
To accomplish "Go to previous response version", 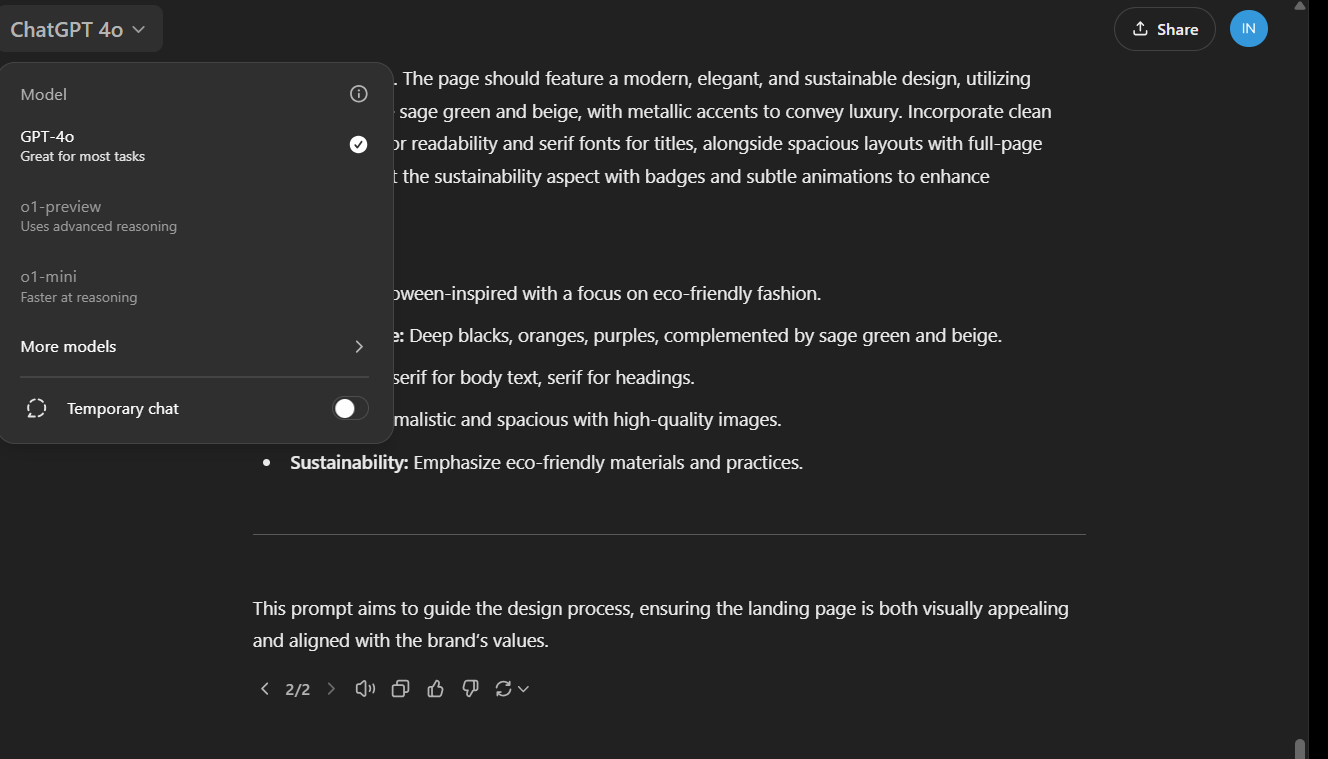I will [264, 688].
